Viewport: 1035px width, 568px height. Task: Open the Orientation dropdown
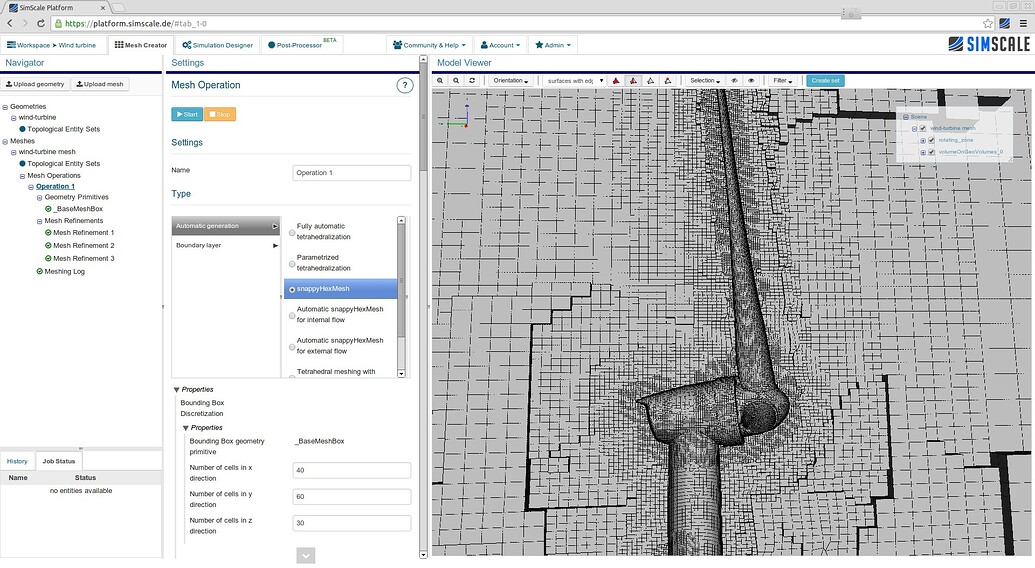pyautogui.click(x=510, y=80)
